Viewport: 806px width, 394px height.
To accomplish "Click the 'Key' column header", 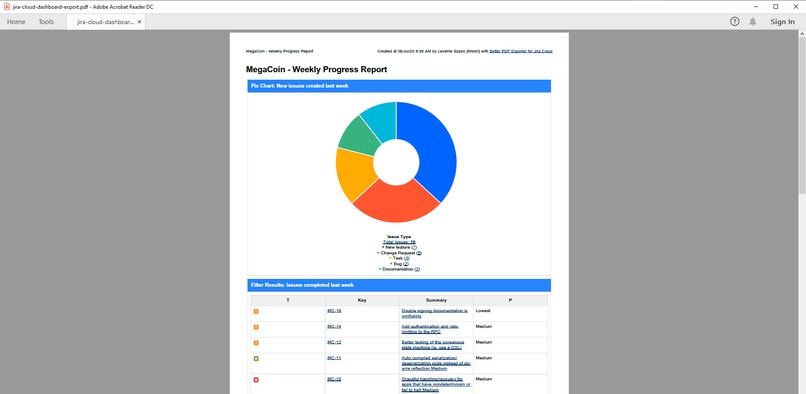I will [362, 300].
